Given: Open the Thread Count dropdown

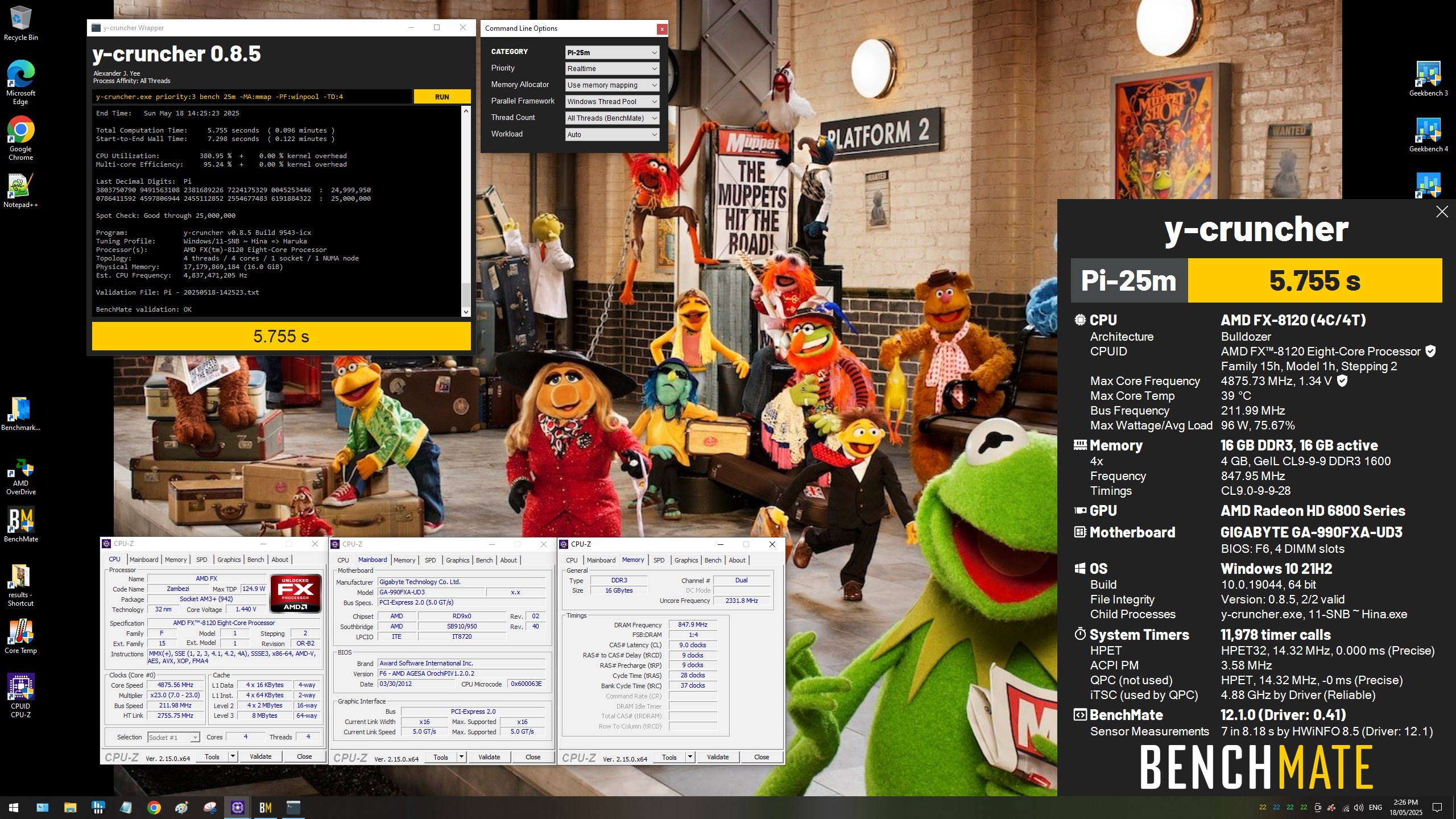Looking at the screenshot, I should [612, 118].
